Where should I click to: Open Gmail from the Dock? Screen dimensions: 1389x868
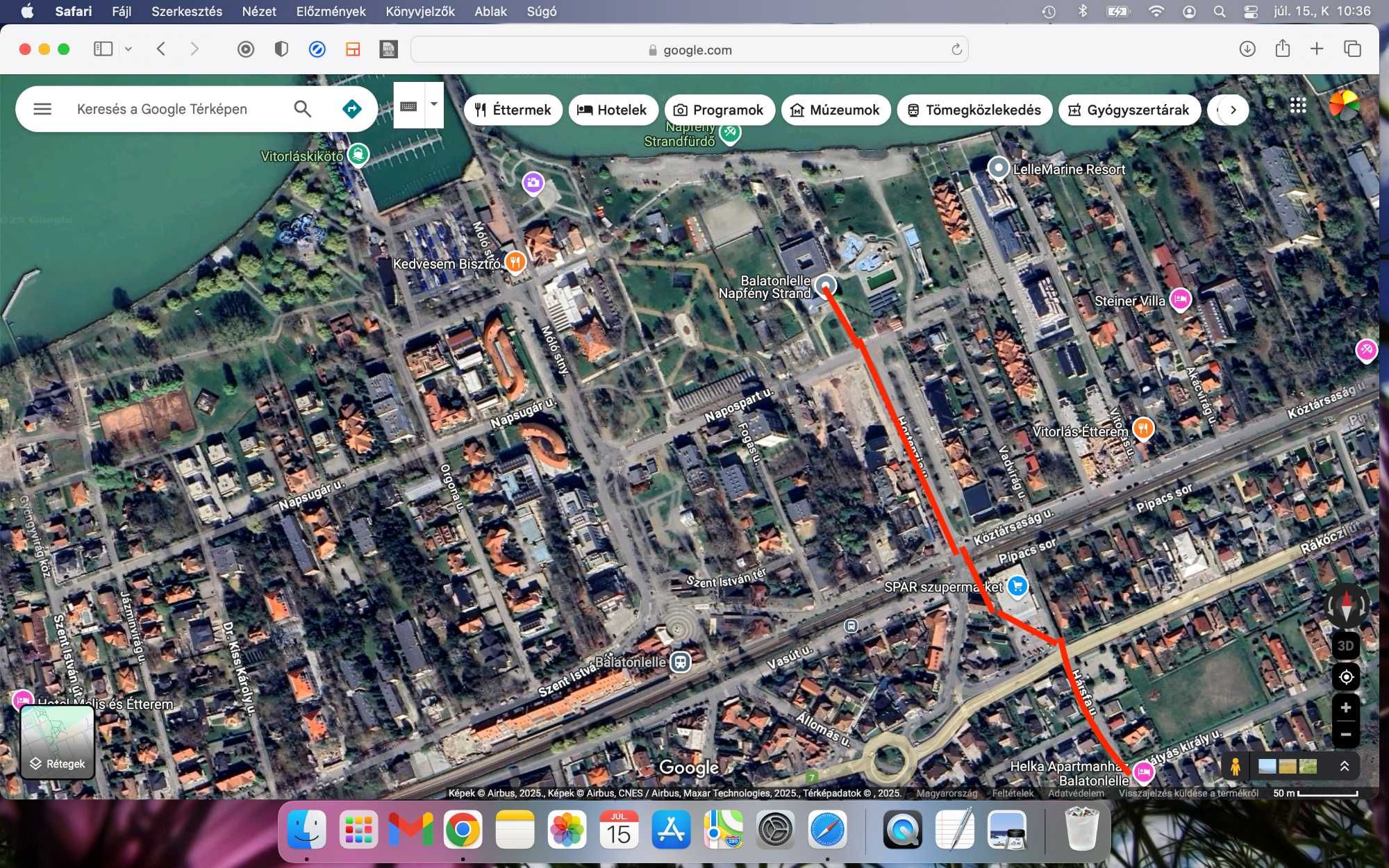[x=410, y=829]
